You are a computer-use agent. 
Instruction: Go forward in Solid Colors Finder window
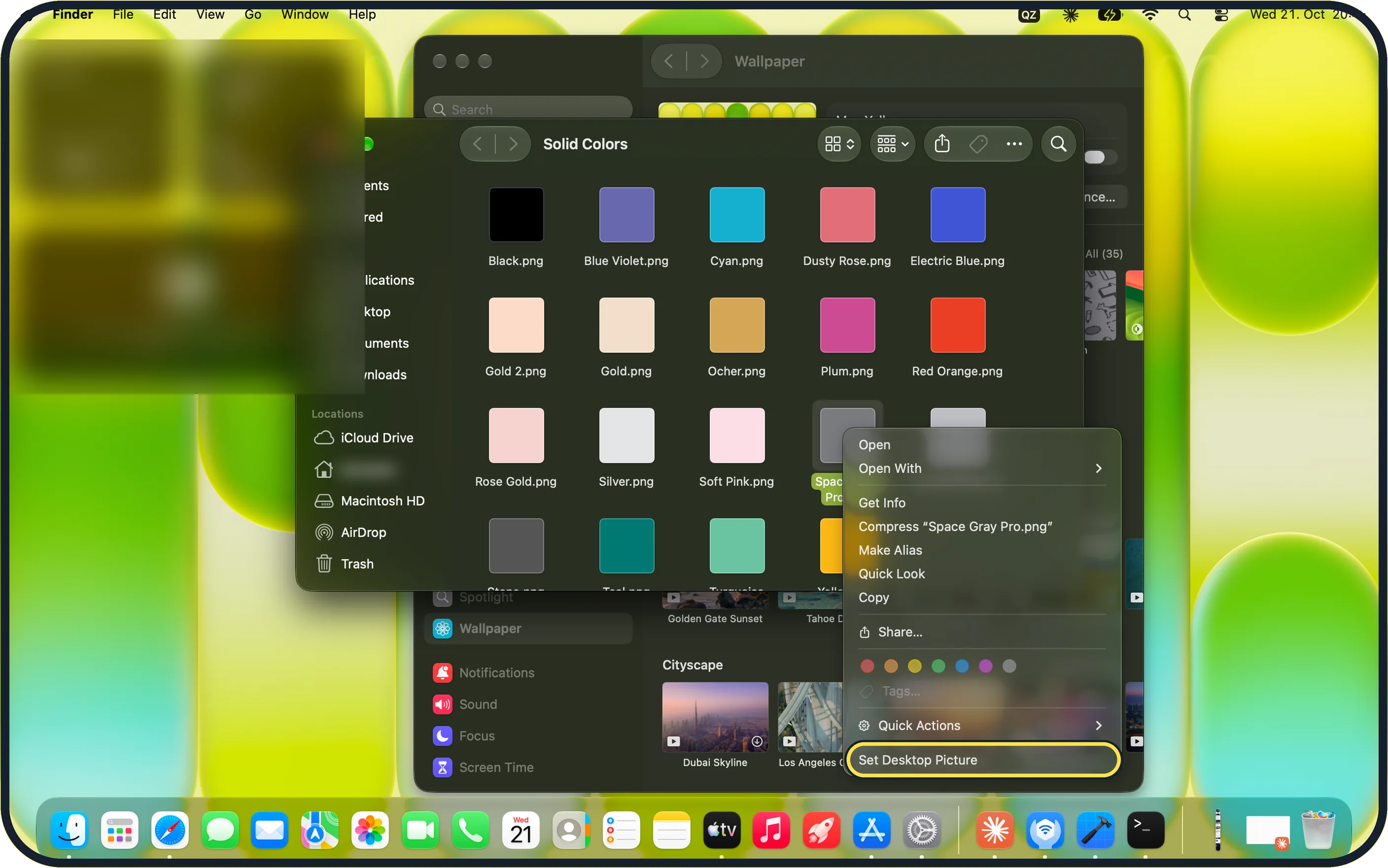point(513,143)
